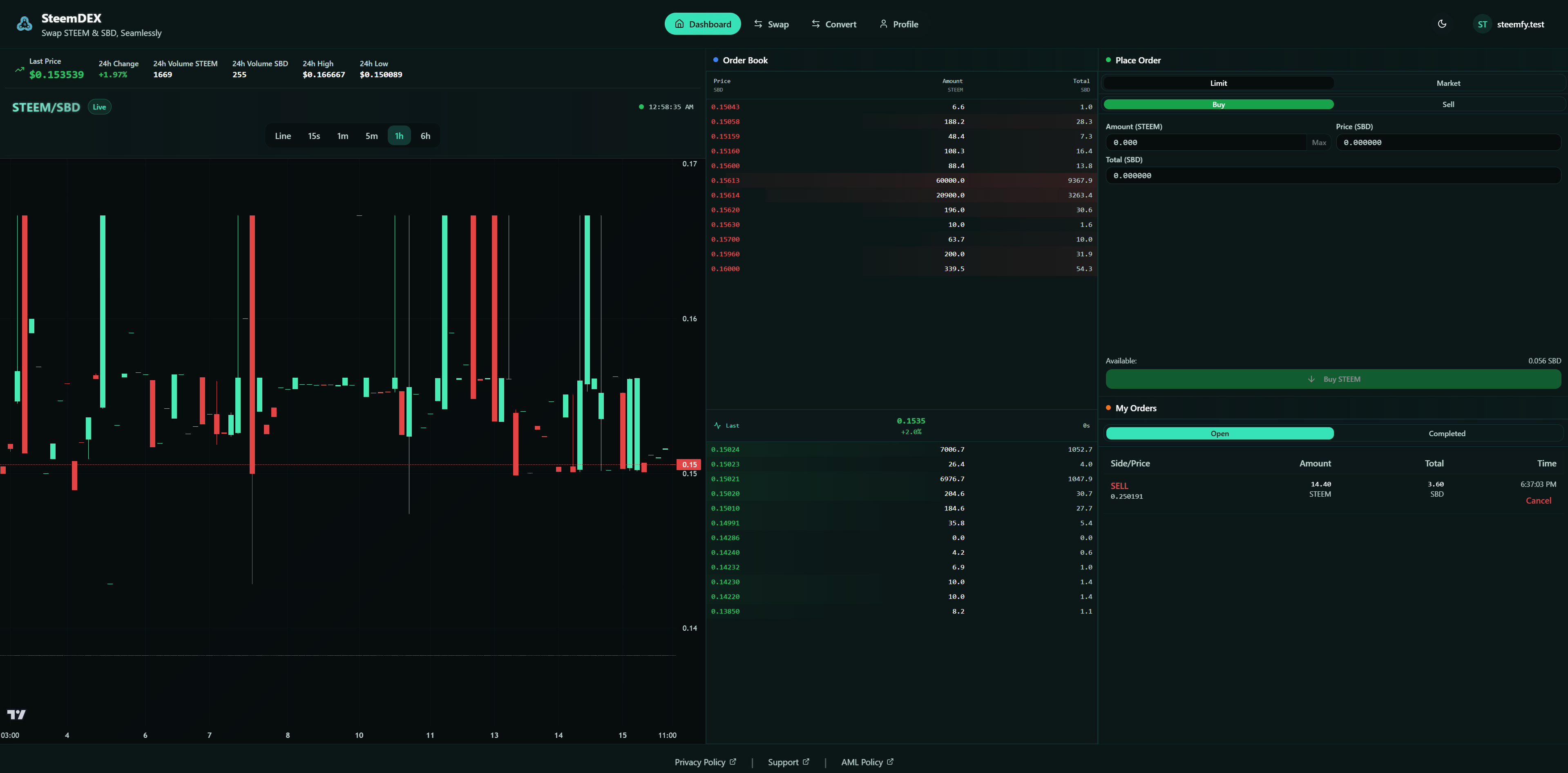Click the ST user avatar
Image resolution: width=1568 pixels, height=773 pixels.
(x=1482, y=25)
